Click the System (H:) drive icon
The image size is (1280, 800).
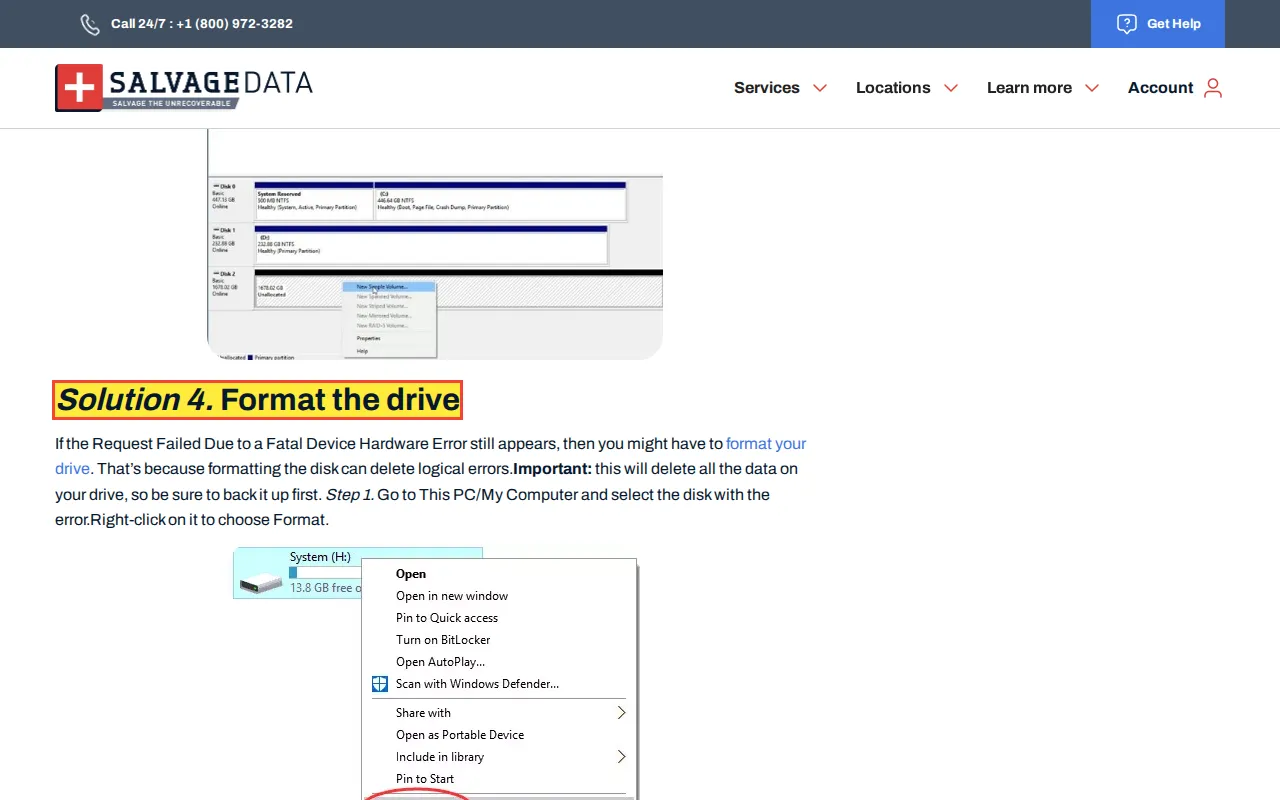[261, 580]
